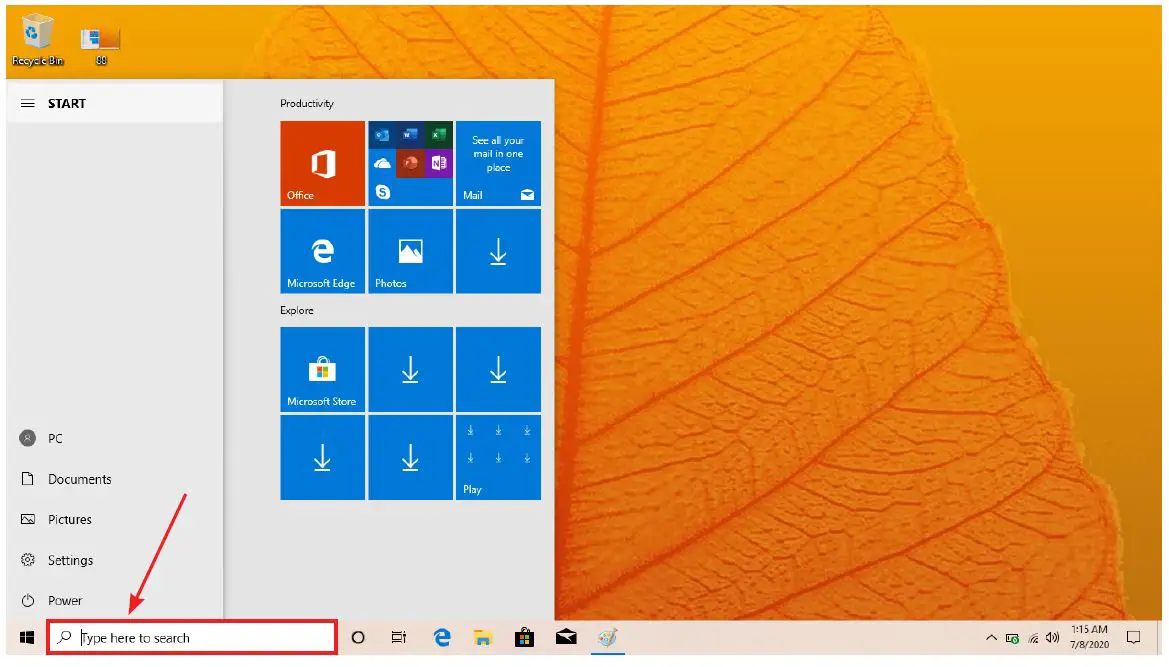Click the Outlook mini icon in Office group
This screenshot has width=1169, height=667.
click(382, 135)
